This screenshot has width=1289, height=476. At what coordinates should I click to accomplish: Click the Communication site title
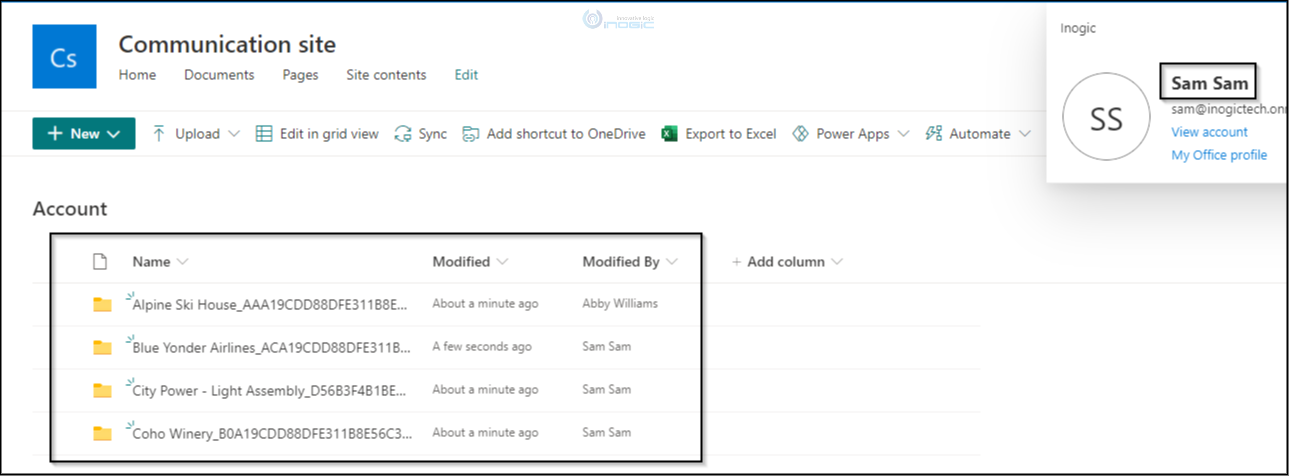point(227,44)
